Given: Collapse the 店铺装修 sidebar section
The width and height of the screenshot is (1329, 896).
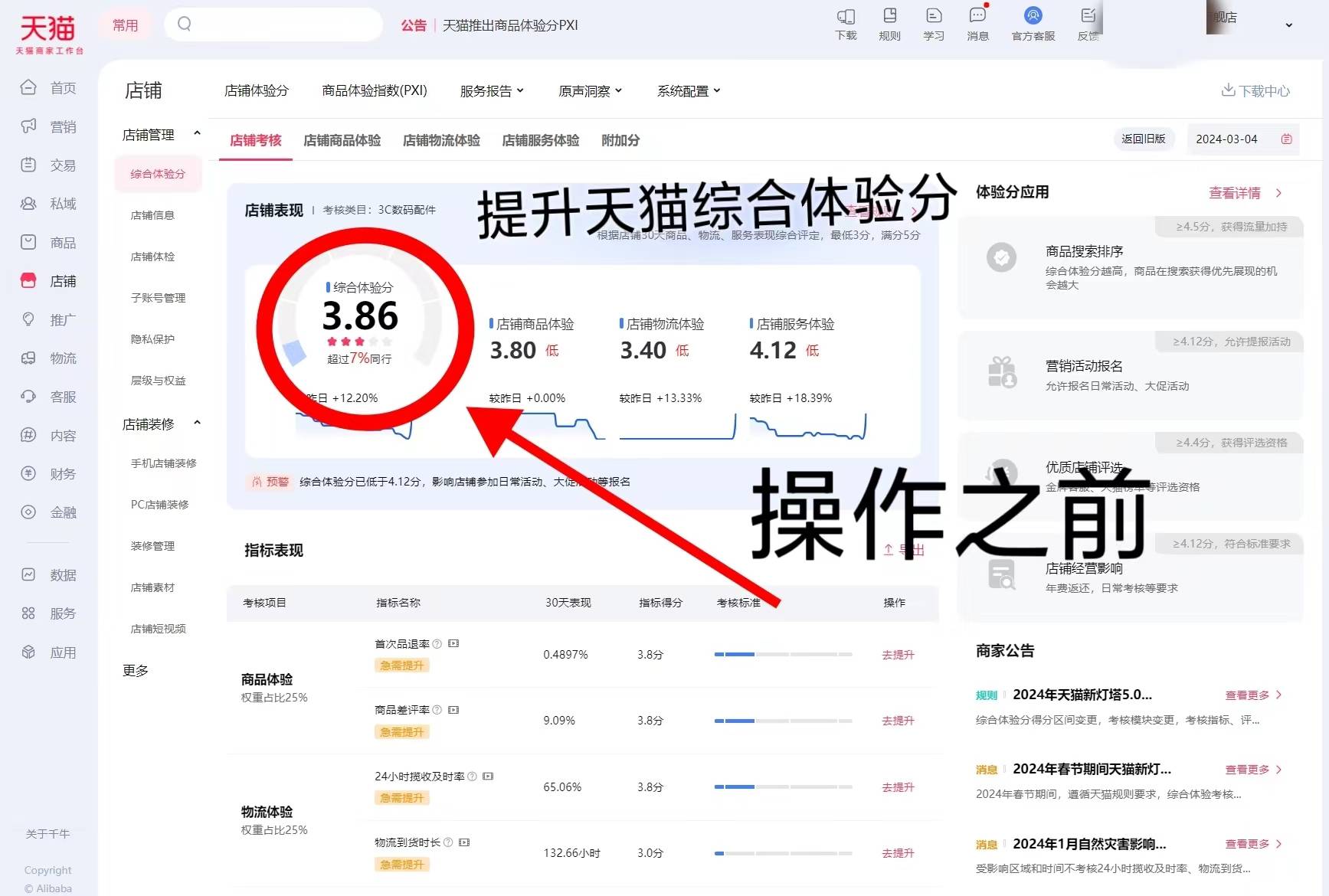Looking at the screenshot, I should coord(197,423).
